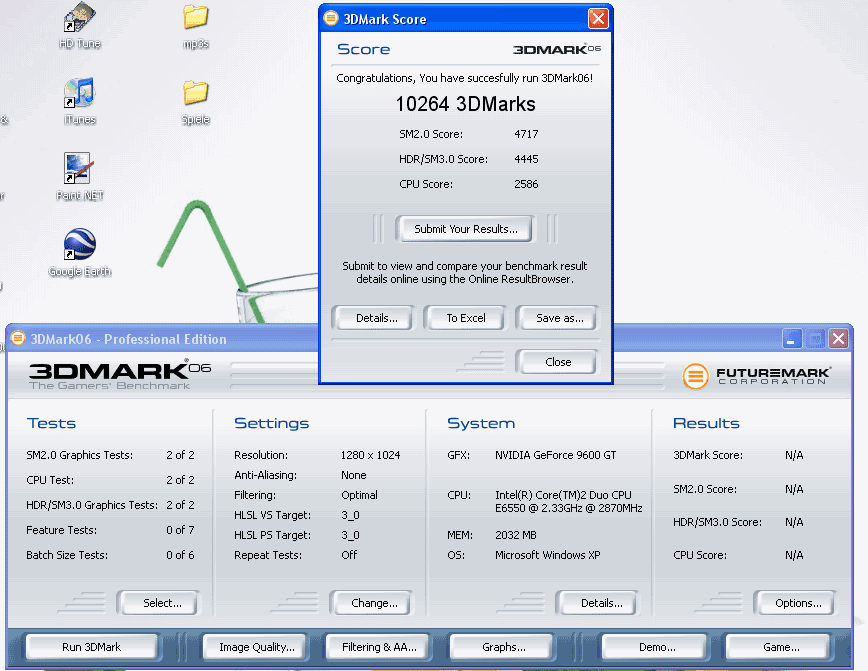Click the Tests section heading
The width and height of the screenshot is (868, 671).
coord(51,423)
